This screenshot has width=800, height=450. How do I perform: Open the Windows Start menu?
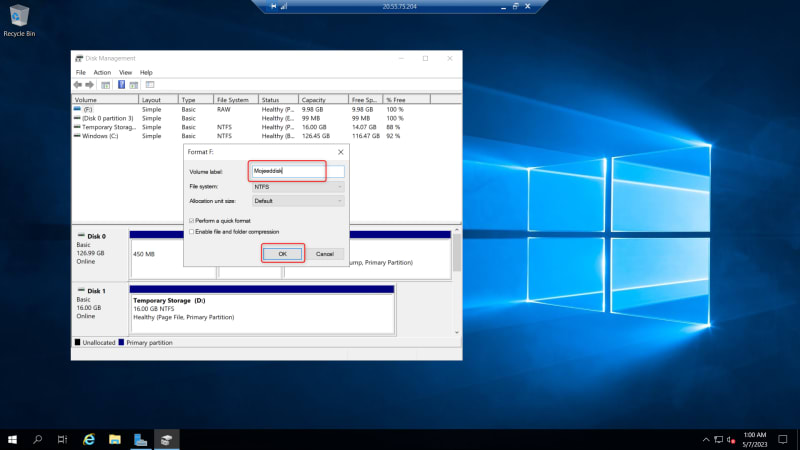(x=12, y=439)
